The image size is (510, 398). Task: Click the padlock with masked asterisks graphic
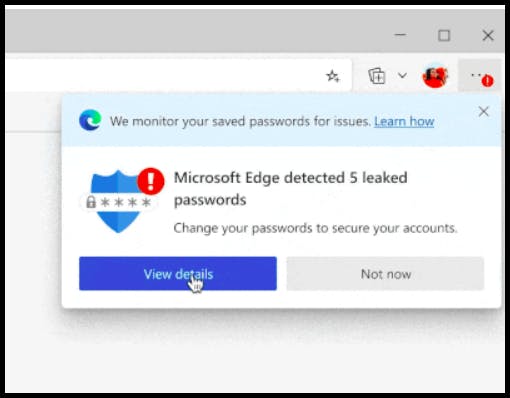(x=118, y=202)
